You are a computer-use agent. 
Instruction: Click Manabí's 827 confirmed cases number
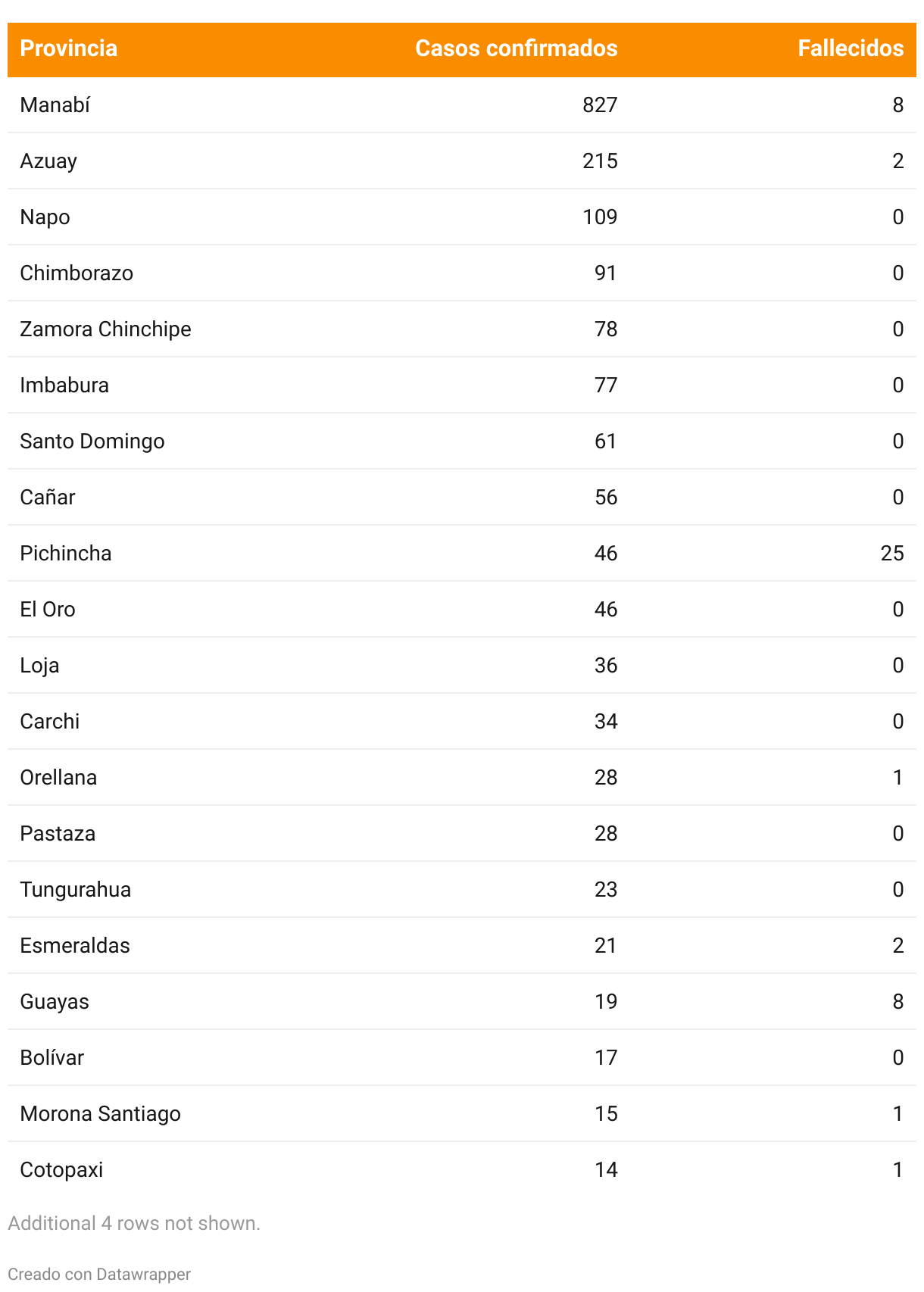click(600, 105)
